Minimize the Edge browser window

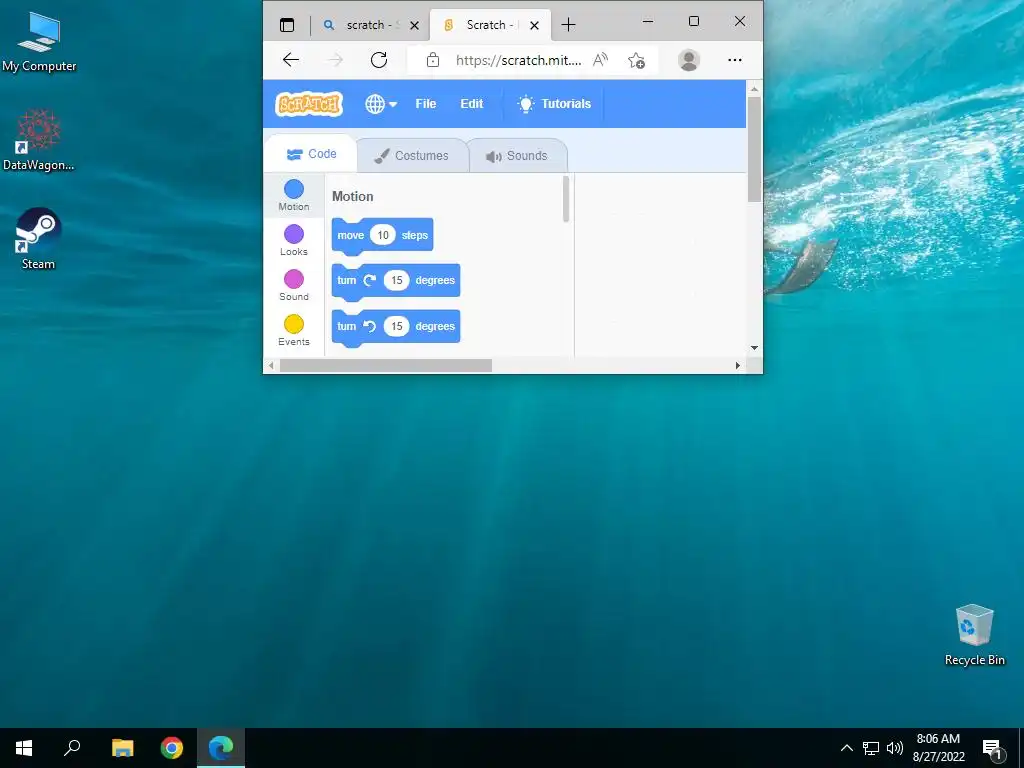click(x=648, y=22)
